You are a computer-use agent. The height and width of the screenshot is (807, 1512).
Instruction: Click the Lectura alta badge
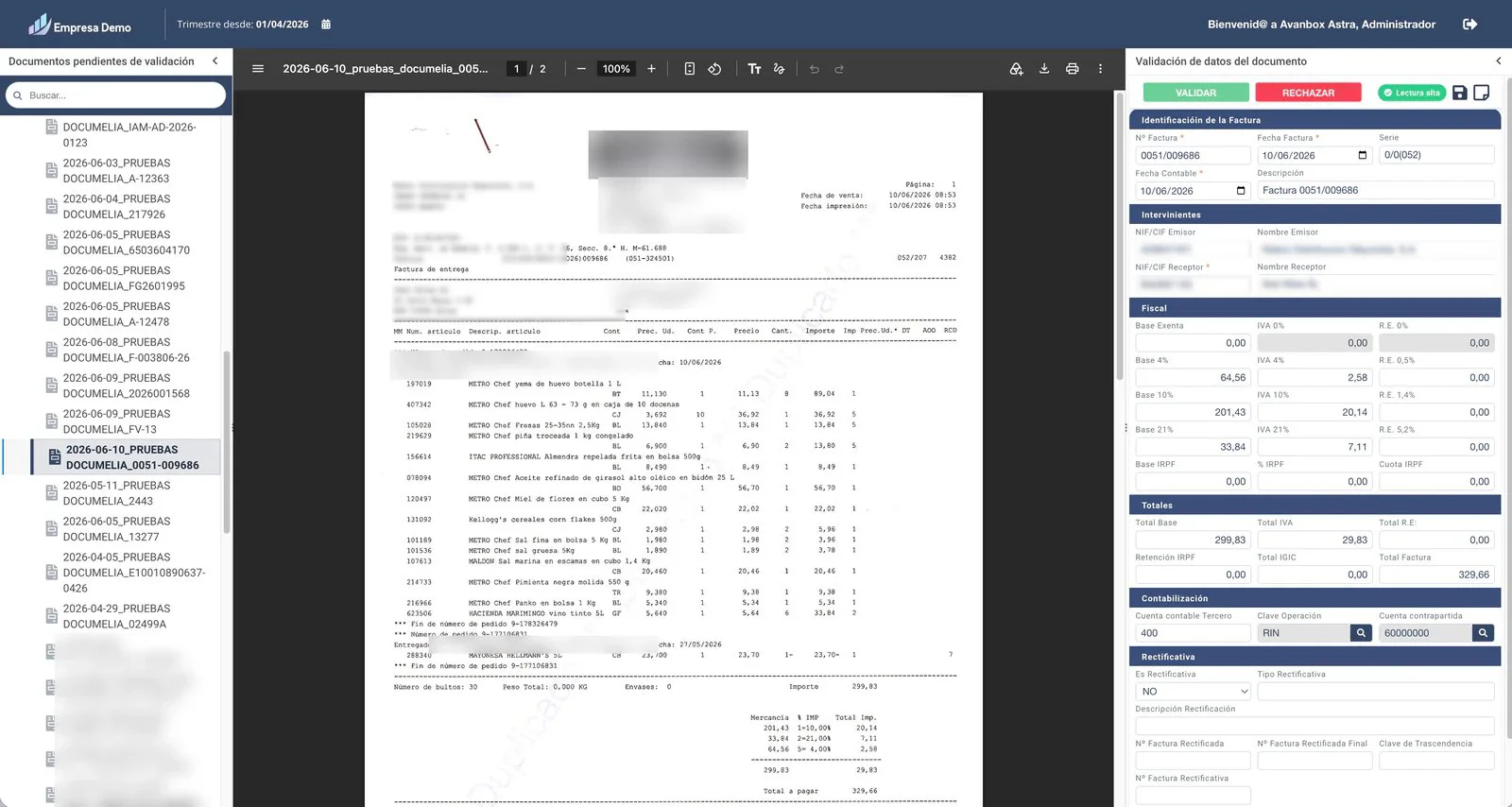(1412, 93)
